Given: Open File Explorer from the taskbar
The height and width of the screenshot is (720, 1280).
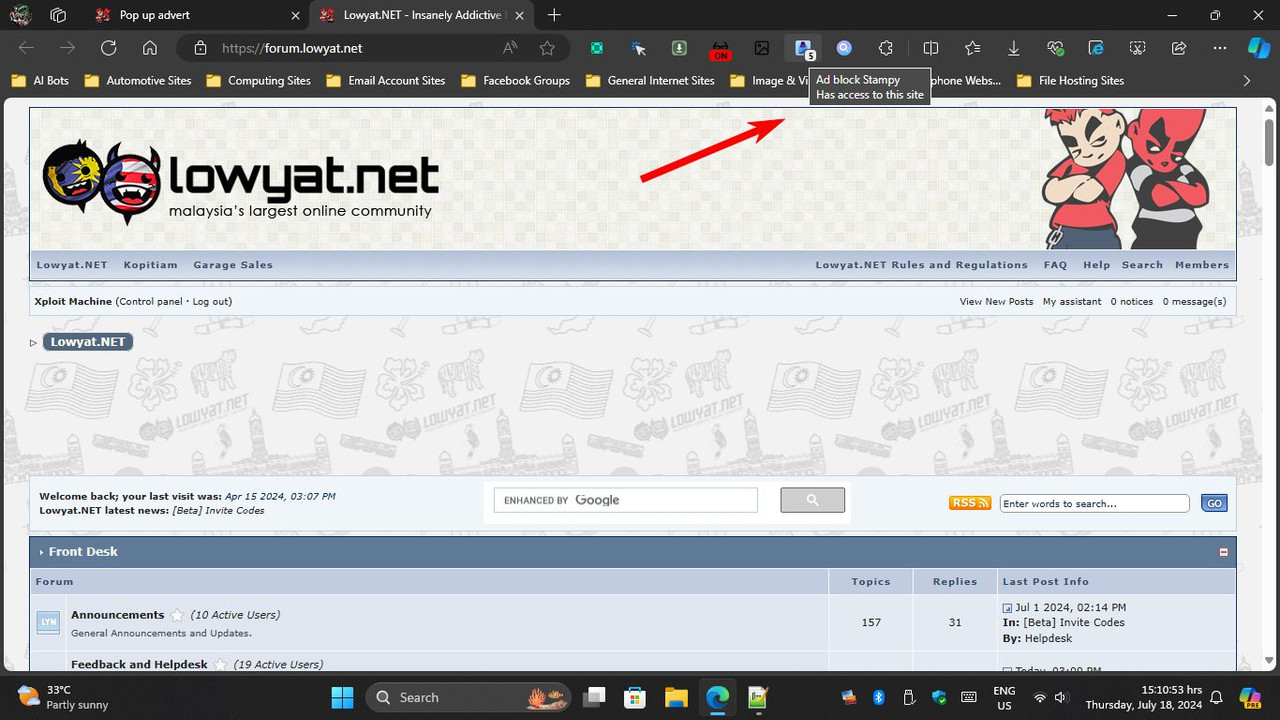Looking at the screenshot, I should pyautogui.click(x=676, y=697).
